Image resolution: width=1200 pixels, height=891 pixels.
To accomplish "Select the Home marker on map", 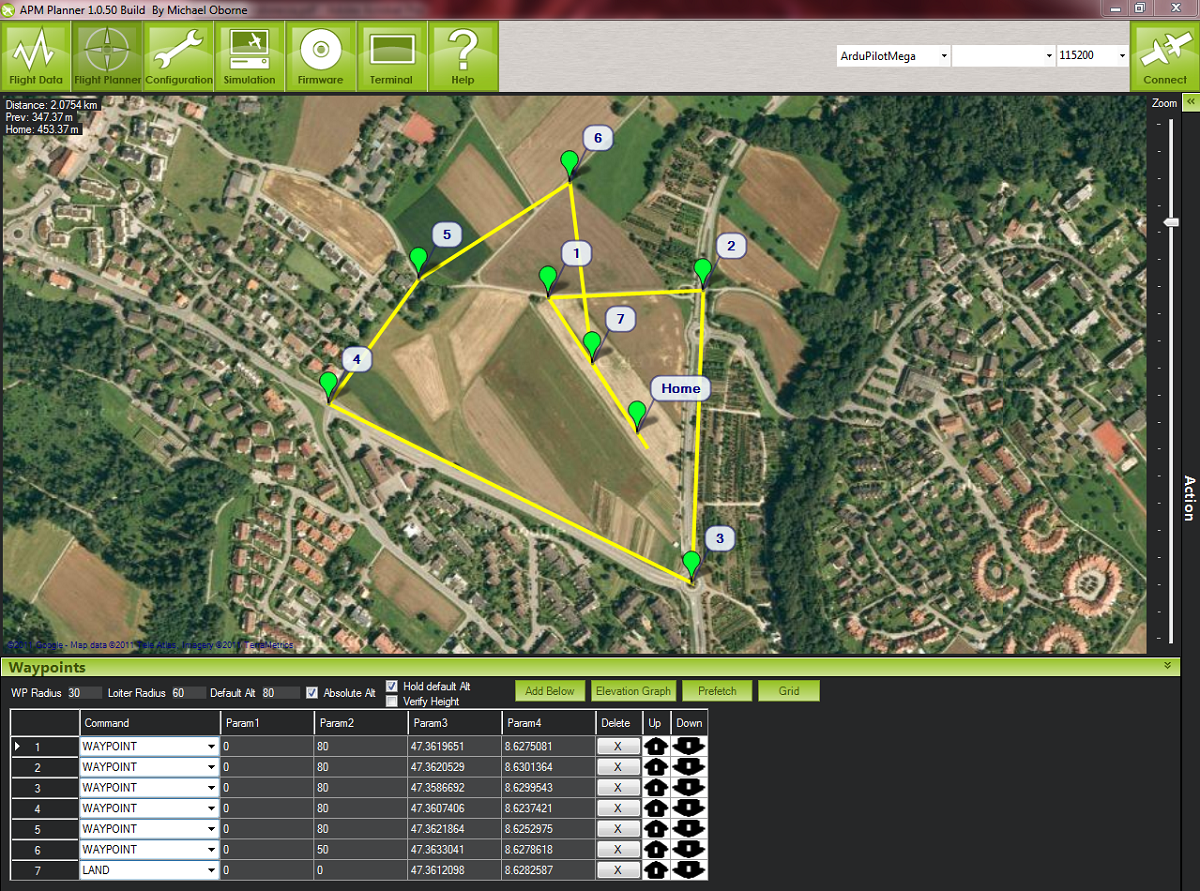I will pos(637,414).
